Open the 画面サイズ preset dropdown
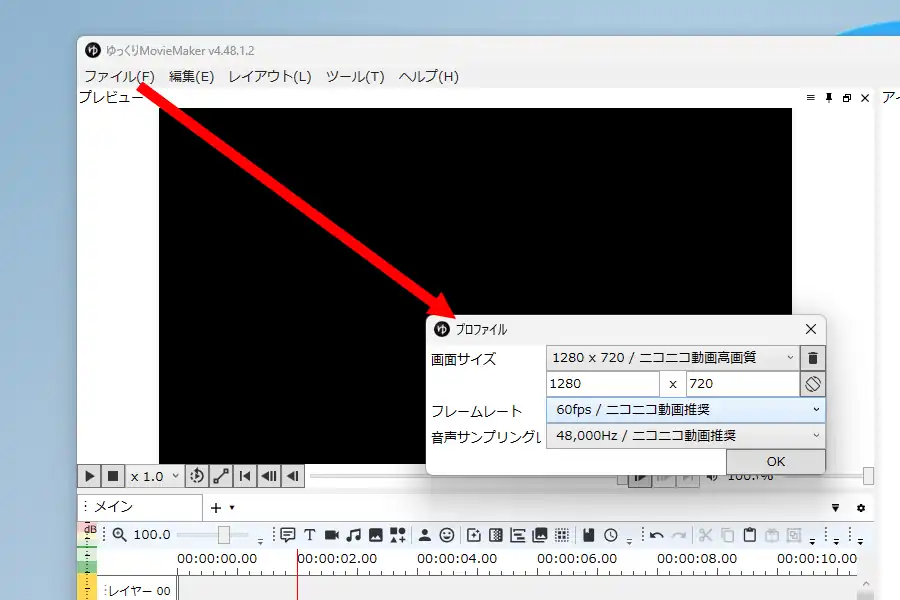The width and height of the screenshot is (900, 600). pyautogui.click(x=673, y=358)
